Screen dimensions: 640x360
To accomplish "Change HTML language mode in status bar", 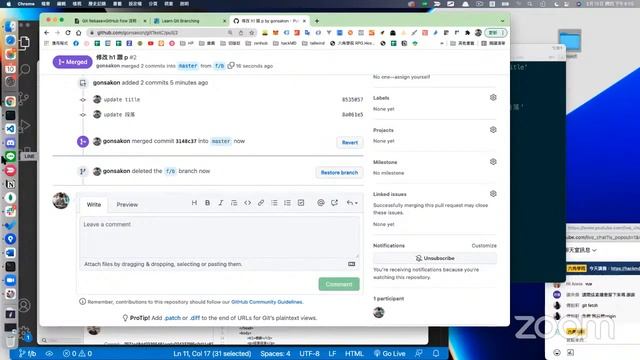I will (x=354, y=353).
